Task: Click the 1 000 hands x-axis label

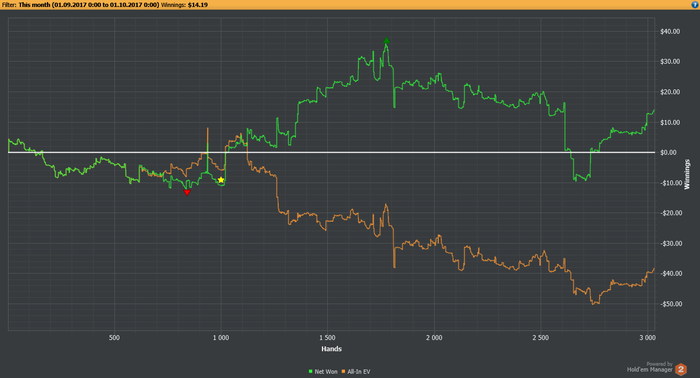Action: pyautogui.click(x=221, y=338)
